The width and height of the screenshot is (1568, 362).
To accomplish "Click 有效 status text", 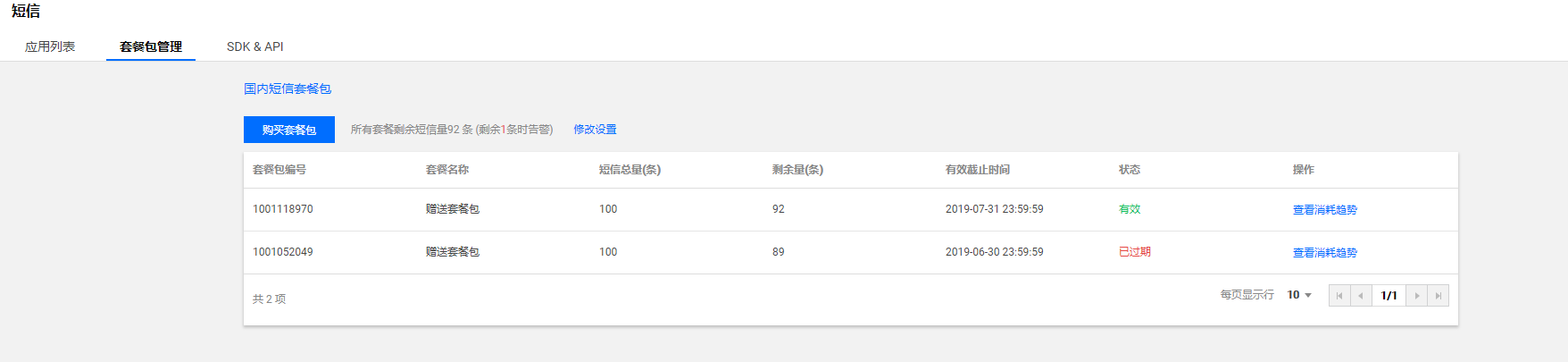I will pos(1130,209).
